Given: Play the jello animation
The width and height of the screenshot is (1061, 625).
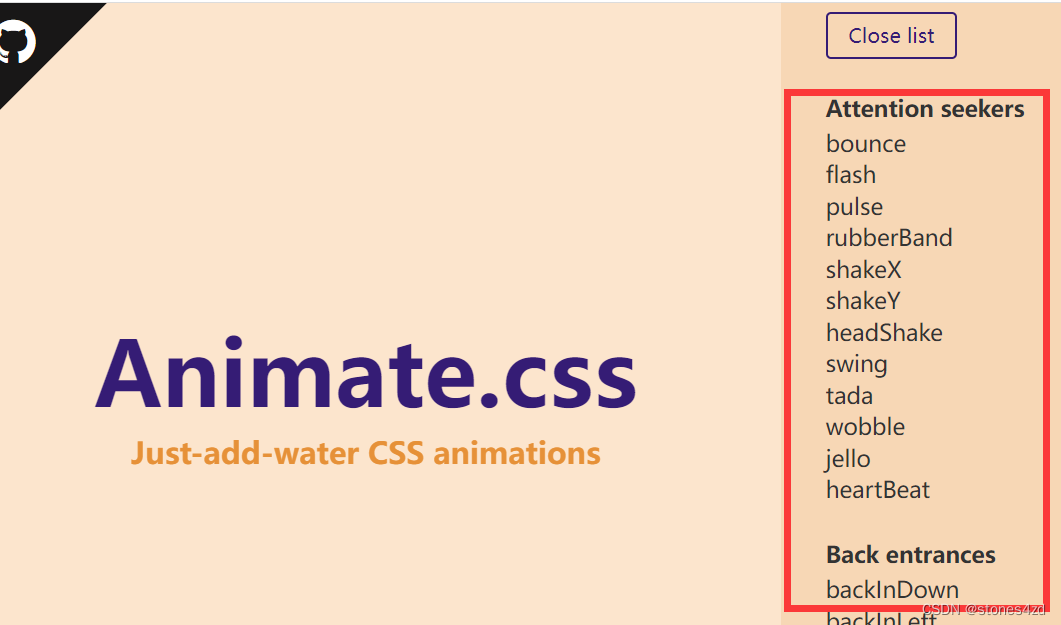Looking at the screenshot, I should coord(847,459).
